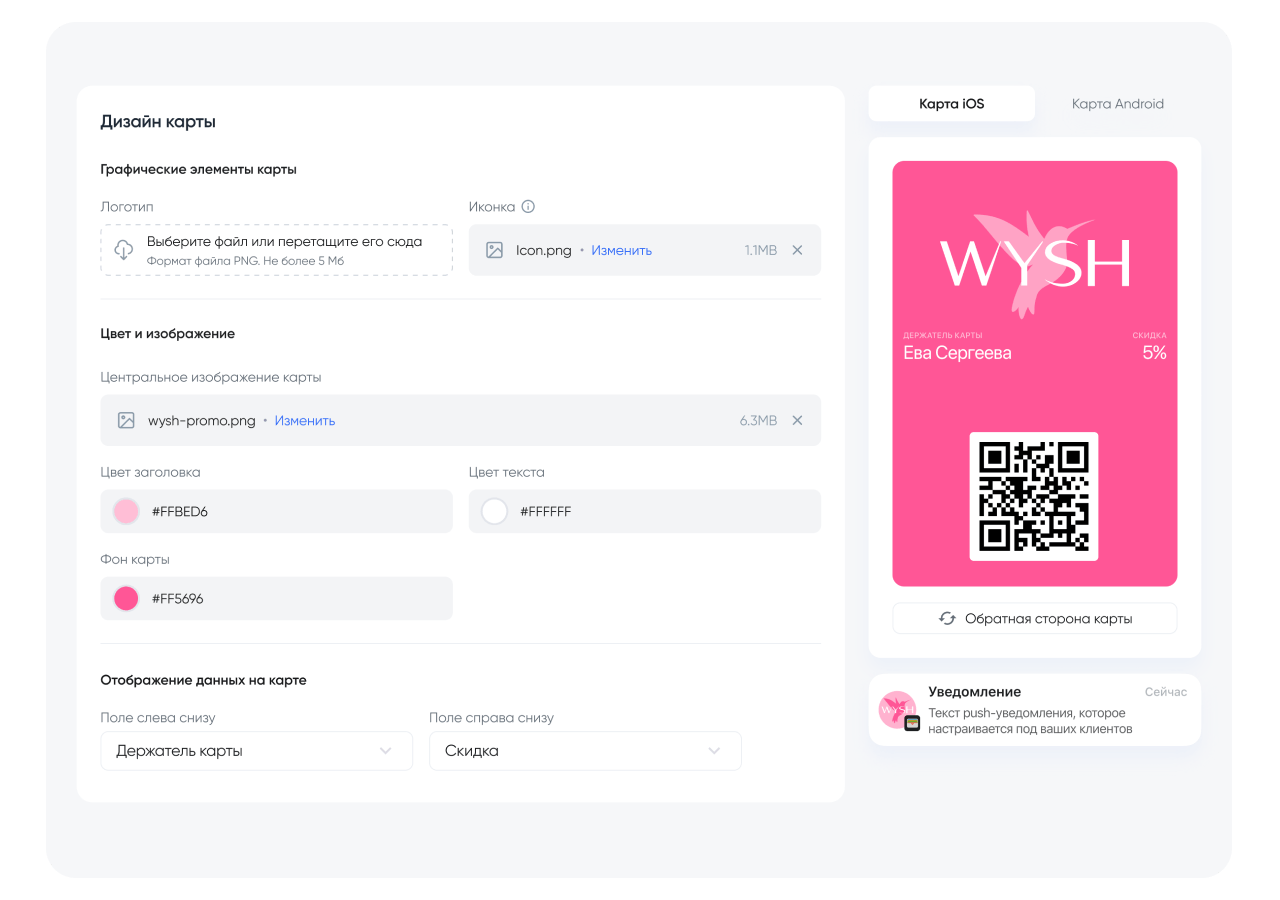
Task: Click the Сейчас notification timestamp
Action: pos(1166,692)
